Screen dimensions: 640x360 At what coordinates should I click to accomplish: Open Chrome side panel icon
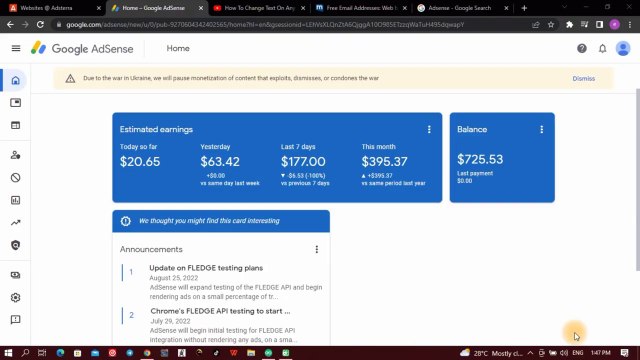(x=599, y=24)
